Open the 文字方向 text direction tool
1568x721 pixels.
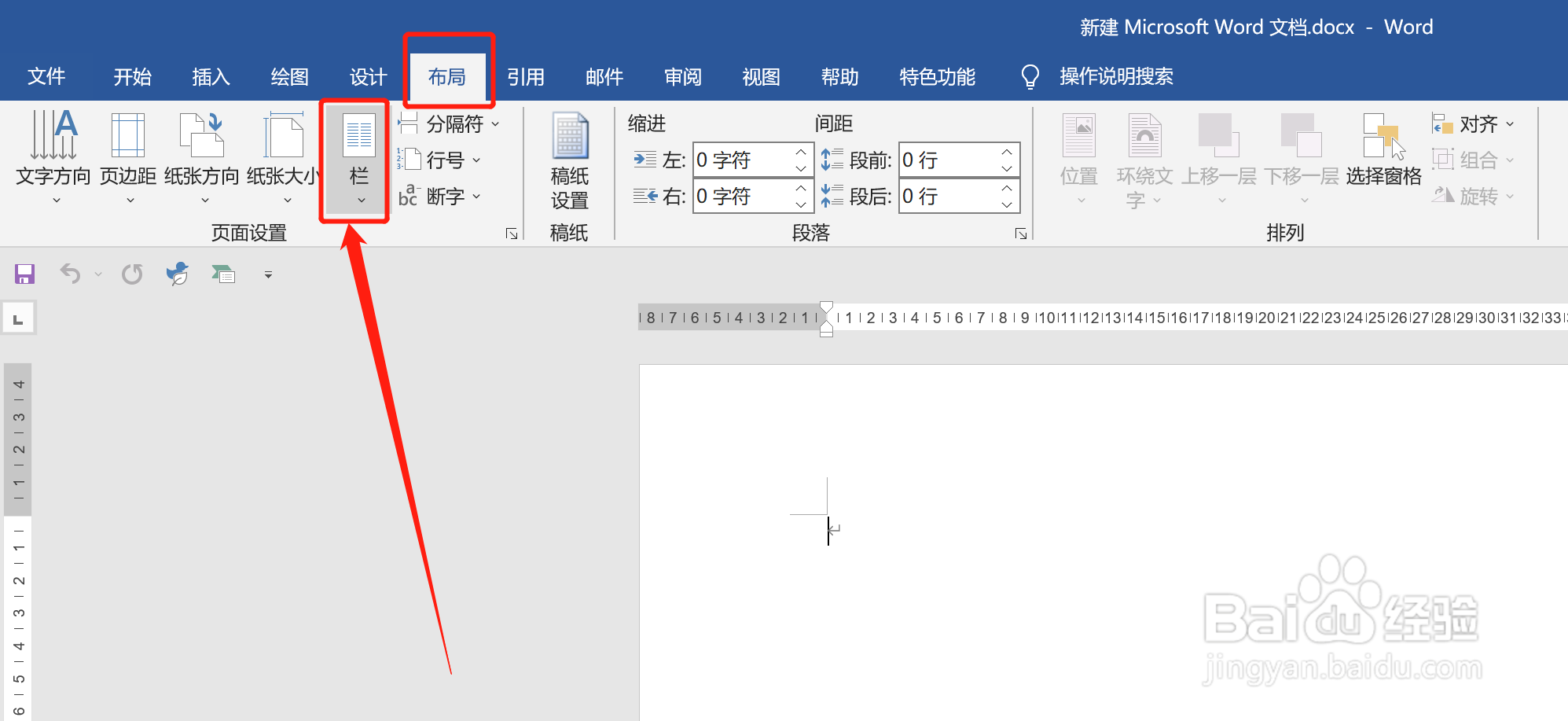(x=53, y=157)
